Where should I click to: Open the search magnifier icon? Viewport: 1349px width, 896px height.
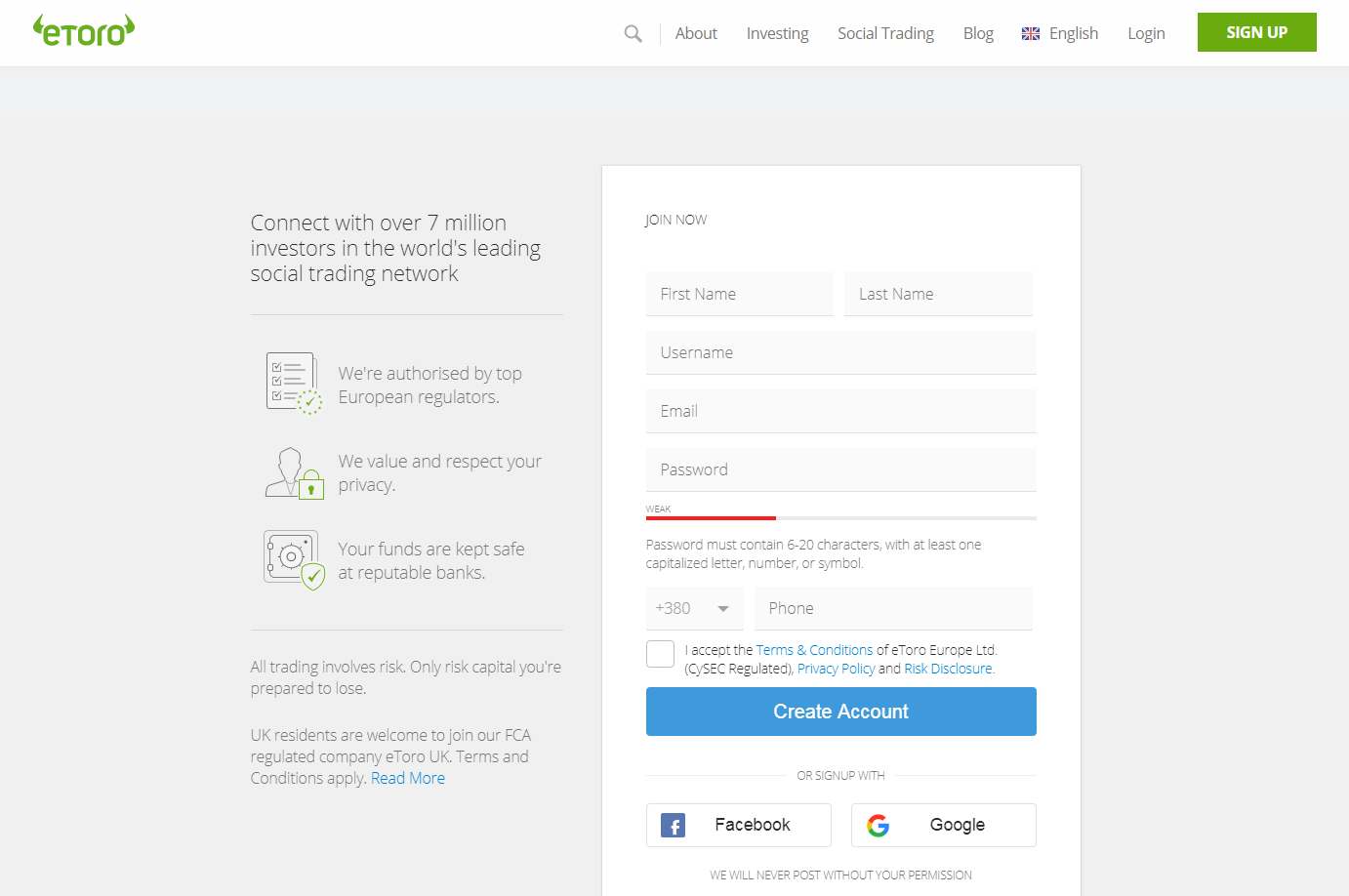click(x=634, y=33)
